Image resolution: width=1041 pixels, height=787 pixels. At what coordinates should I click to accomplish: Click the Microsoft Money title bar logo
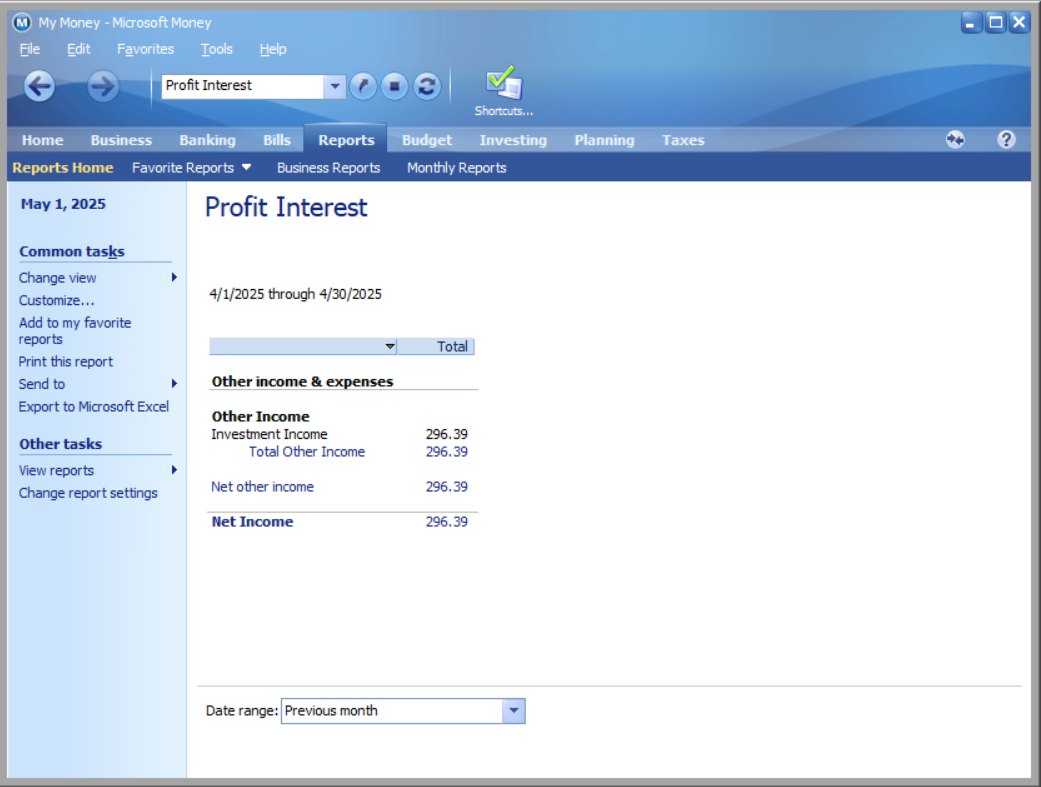[22, 23]
